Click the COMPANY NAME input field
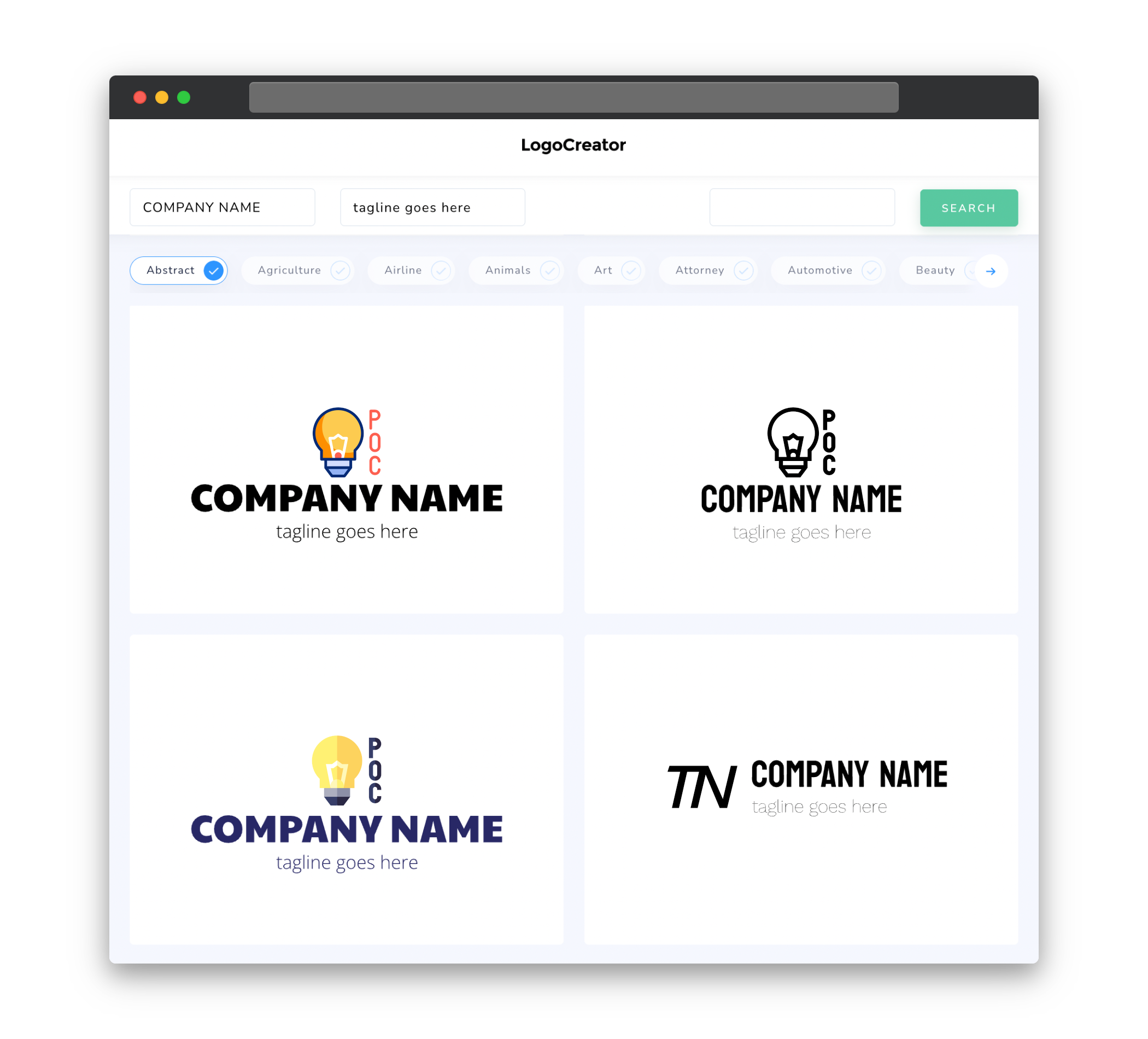 [x=224, y=207]
